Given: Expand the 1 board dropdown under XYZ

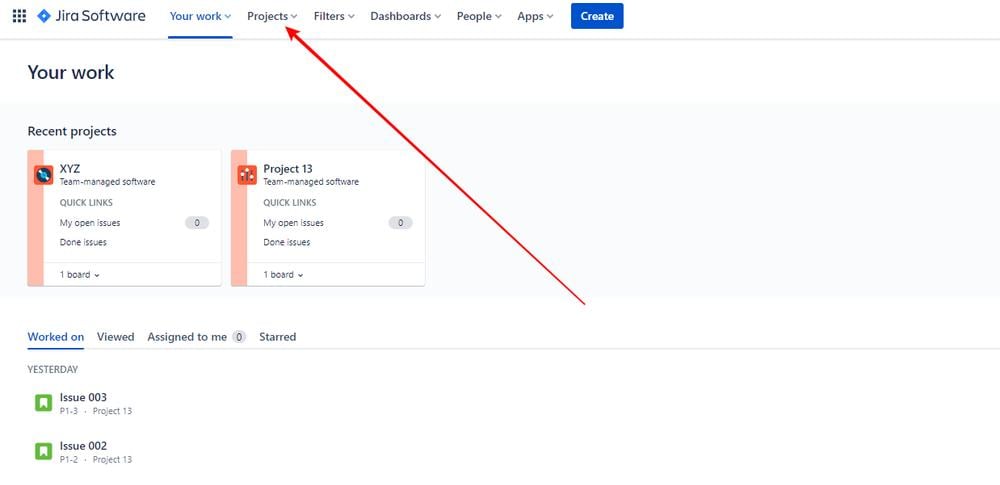Looking at the screenshot, I should coord(80,274).
